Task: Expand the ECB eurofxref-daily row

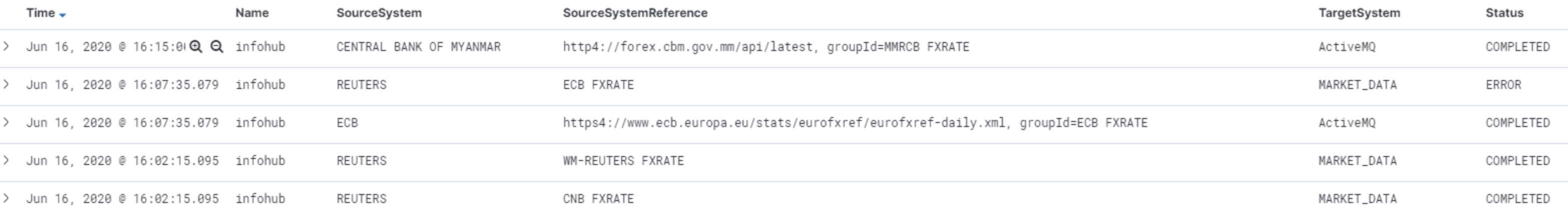Action: (6, 122)
